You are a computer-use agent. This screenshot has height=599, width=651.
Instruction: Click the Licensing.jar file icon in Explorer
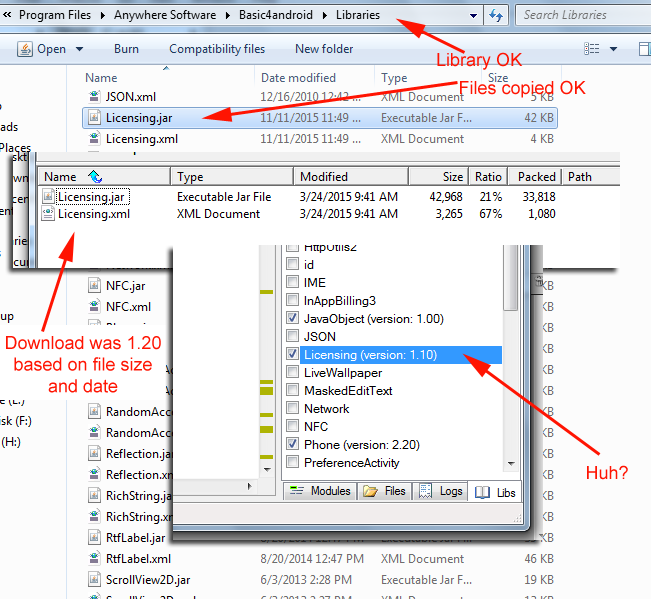pos(94,117)
